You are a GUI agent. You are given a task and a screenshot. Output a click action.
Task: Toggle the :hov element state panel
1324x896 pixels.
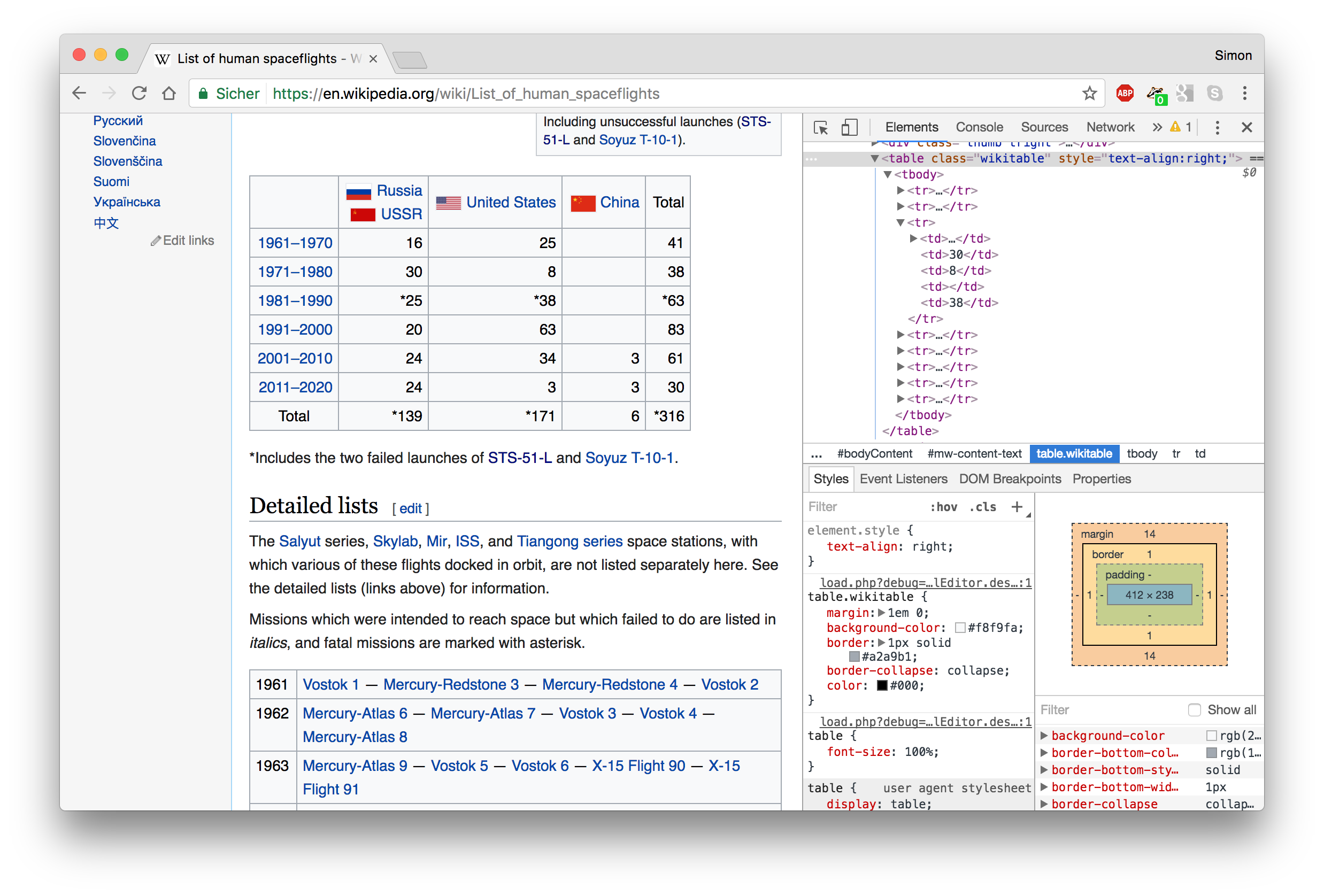[x=943, y=507]
